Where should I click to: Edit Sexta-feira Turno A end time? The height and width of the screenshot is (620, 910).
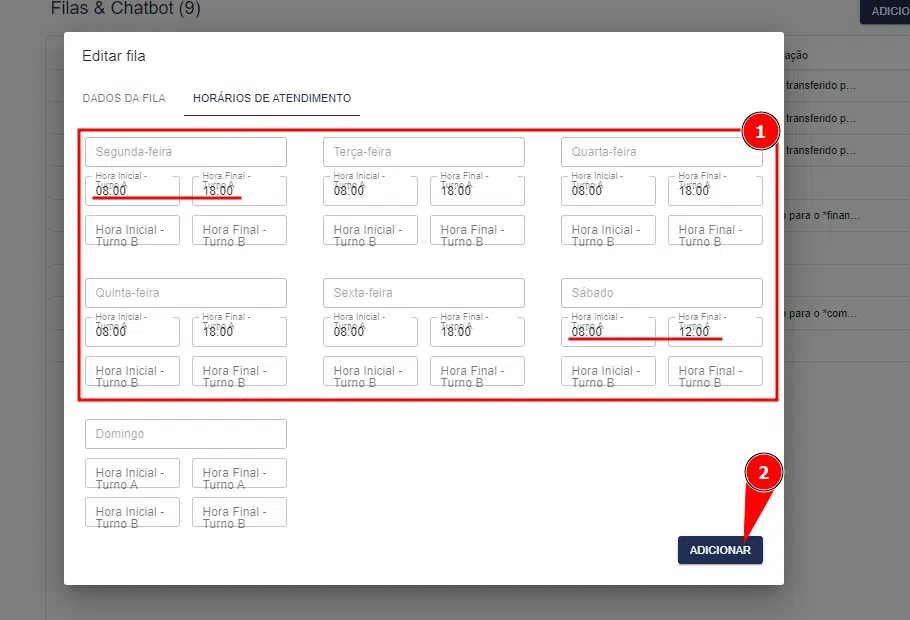click(477, 331)
